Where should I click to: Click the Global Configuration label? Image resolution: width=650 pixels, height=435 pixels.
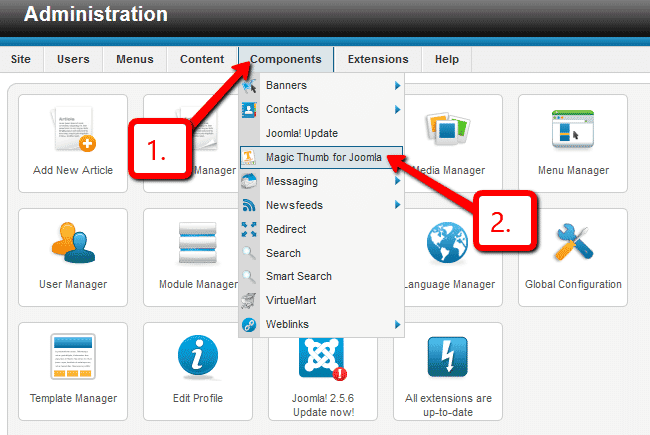573,284
